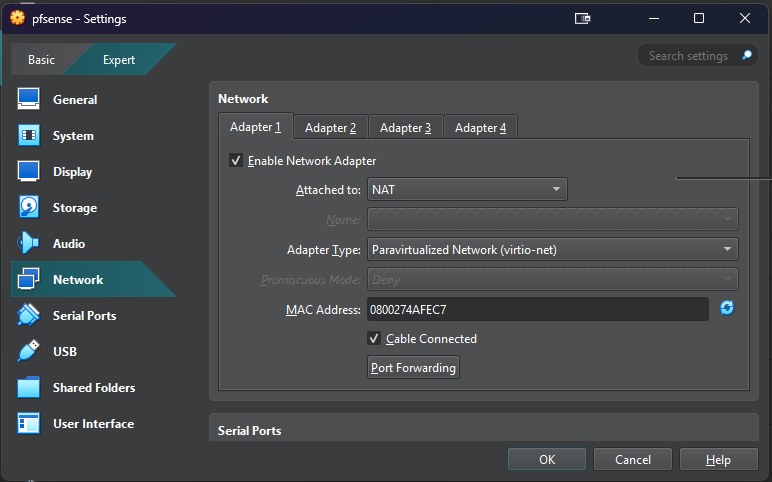The image size is (772, 482).
Task: Open the Storage disk icon
Action: [29, 207]
